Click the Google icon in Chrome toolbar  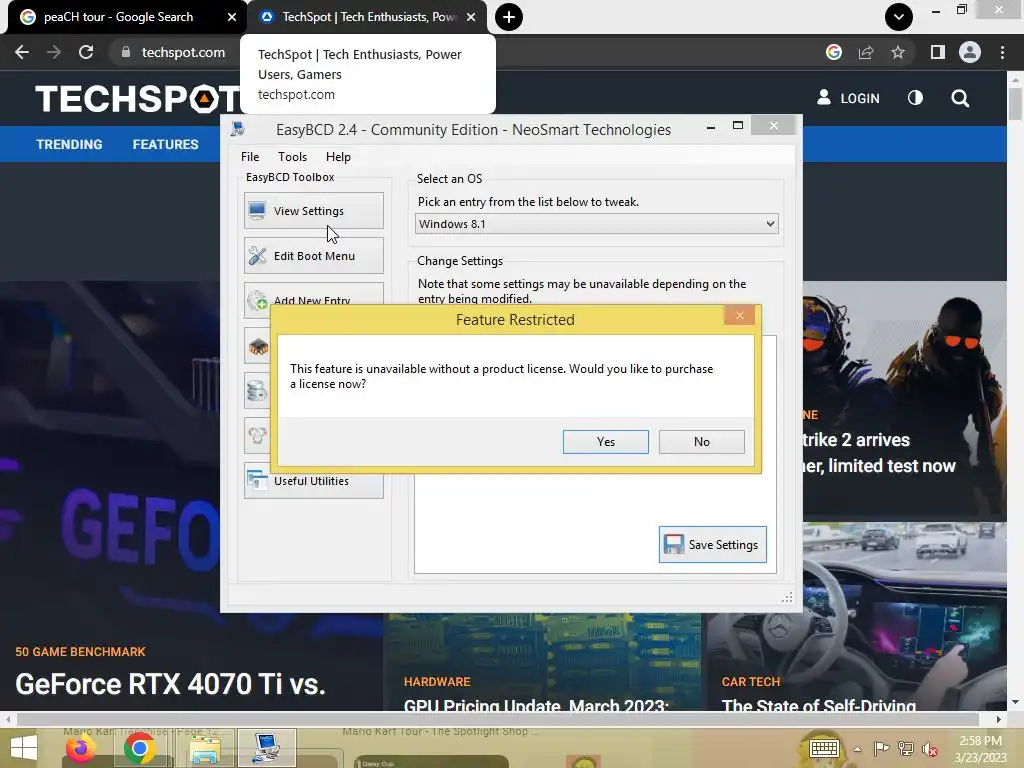(x=833, y=52)
